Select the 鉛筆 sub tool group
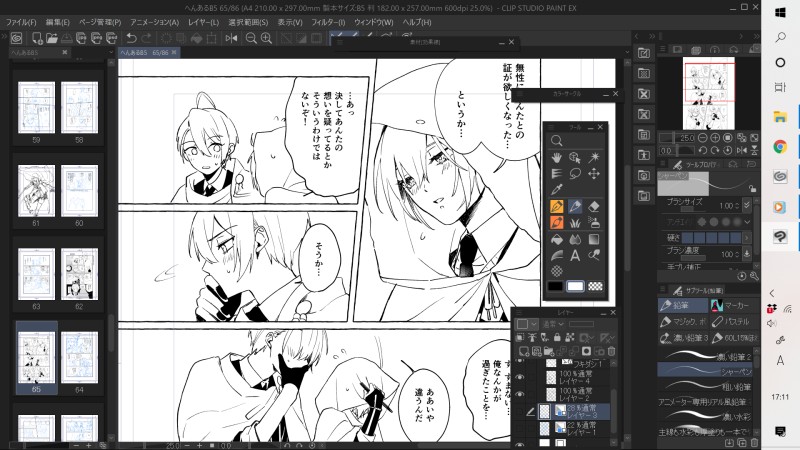The image size is (800, 450). coord(683,305)
